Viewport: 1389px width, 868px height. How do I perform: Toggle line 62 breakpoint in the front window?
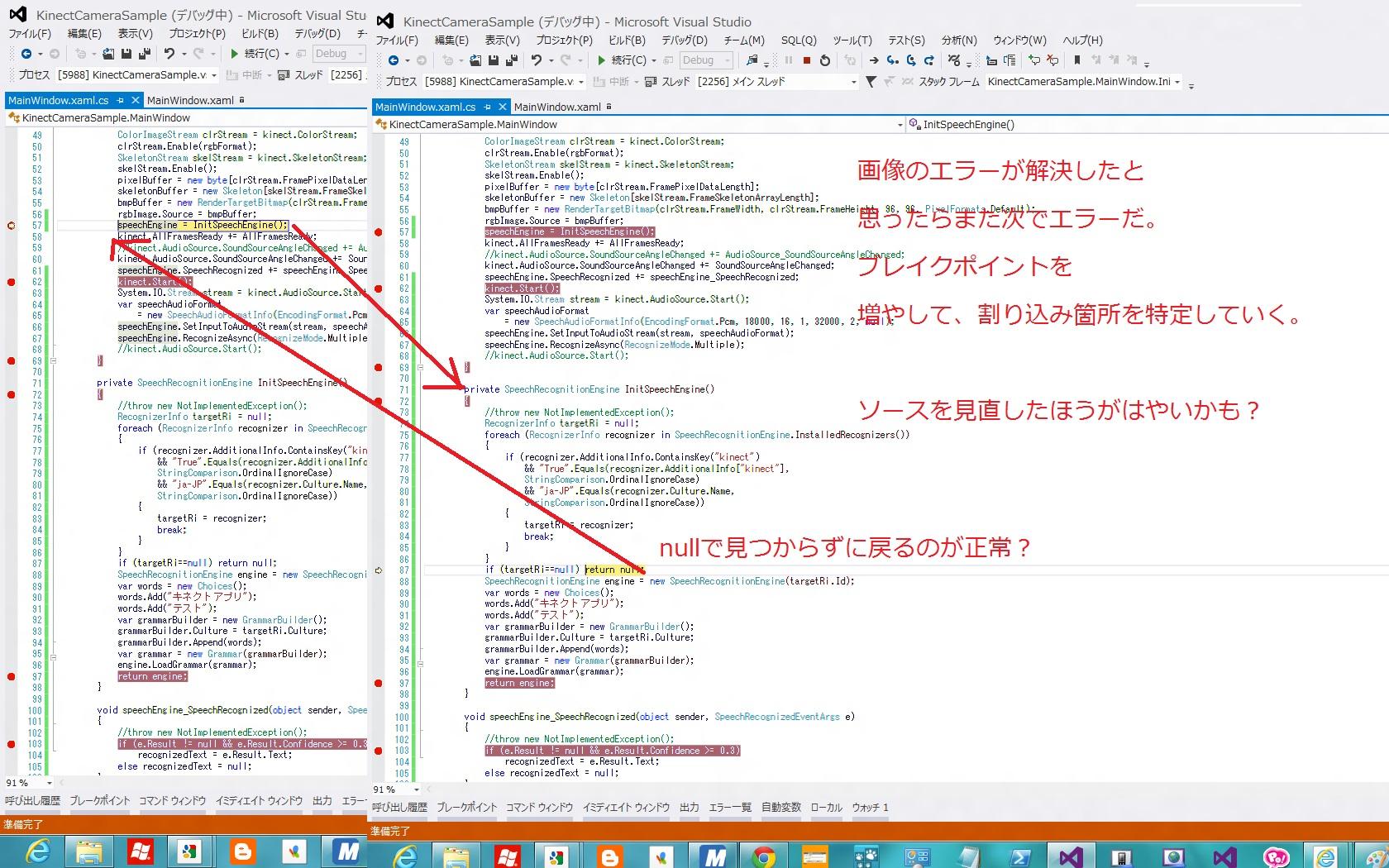(379, 289)
